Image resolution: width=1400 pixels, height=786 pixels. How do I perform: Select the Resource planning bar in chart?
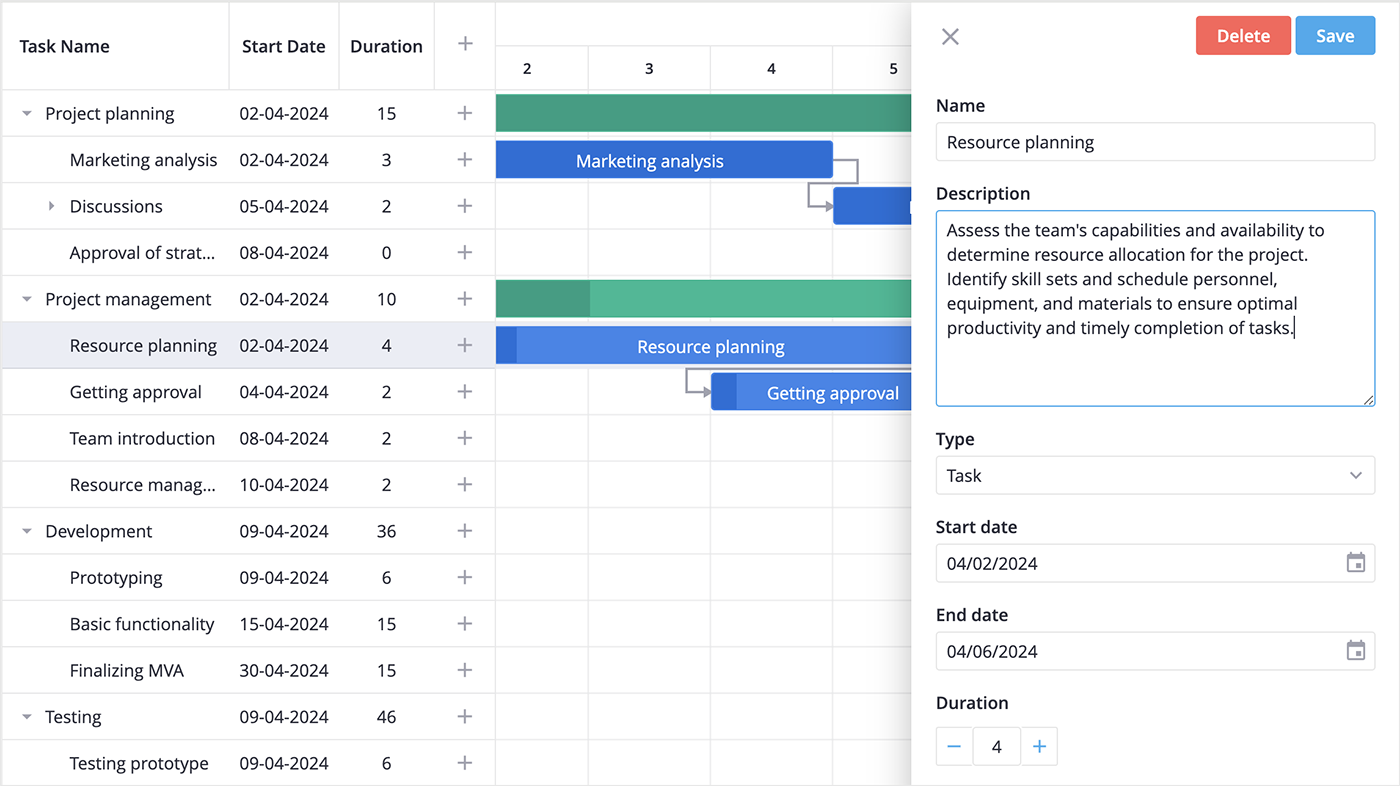pos(704,346)
